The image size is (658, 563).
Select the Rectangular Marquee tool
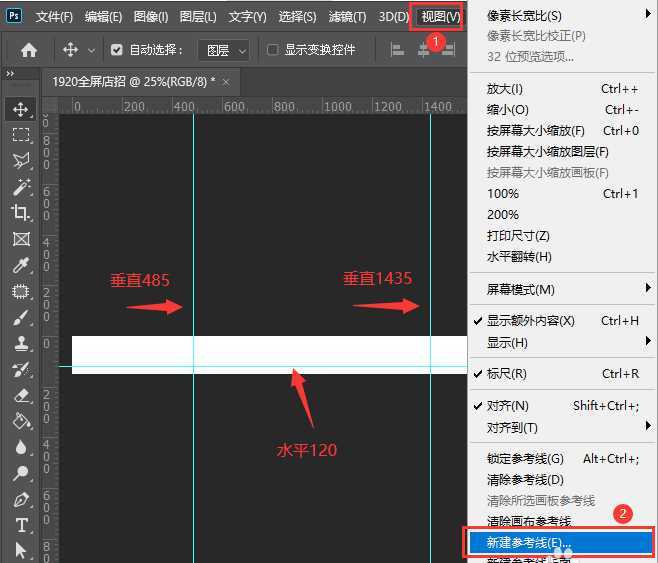(21, 135)
